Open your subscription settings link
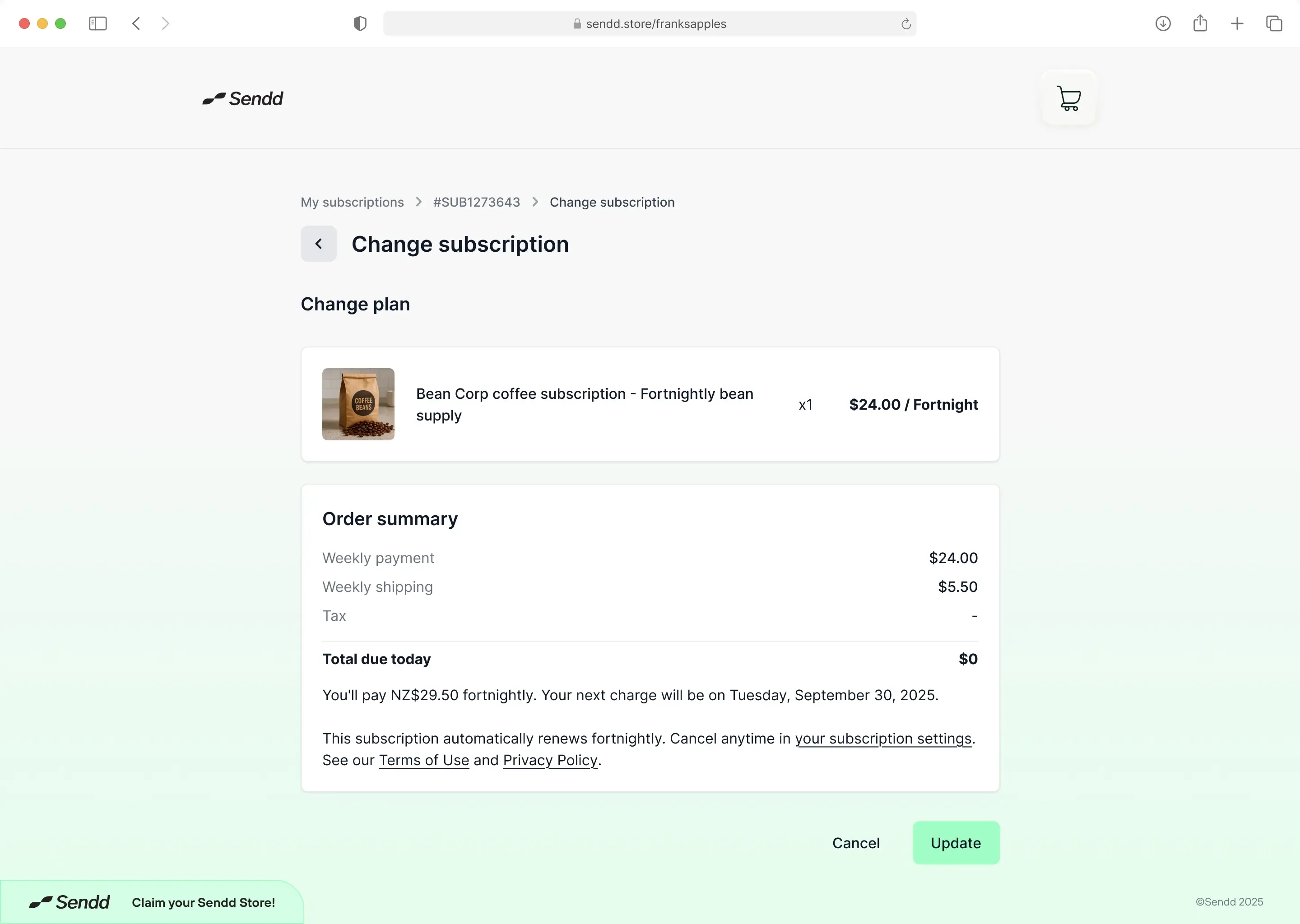This screenshot has height=924, width=1300. tap(883, 738)
